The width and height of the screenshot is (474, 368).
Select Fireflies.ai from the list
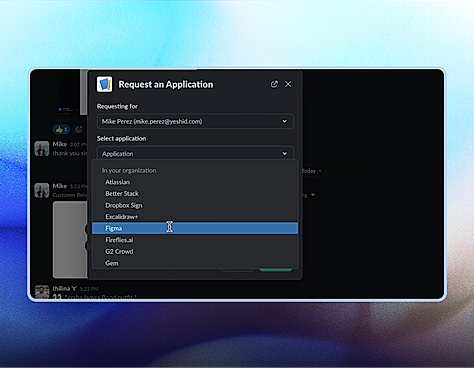point(195,240)
